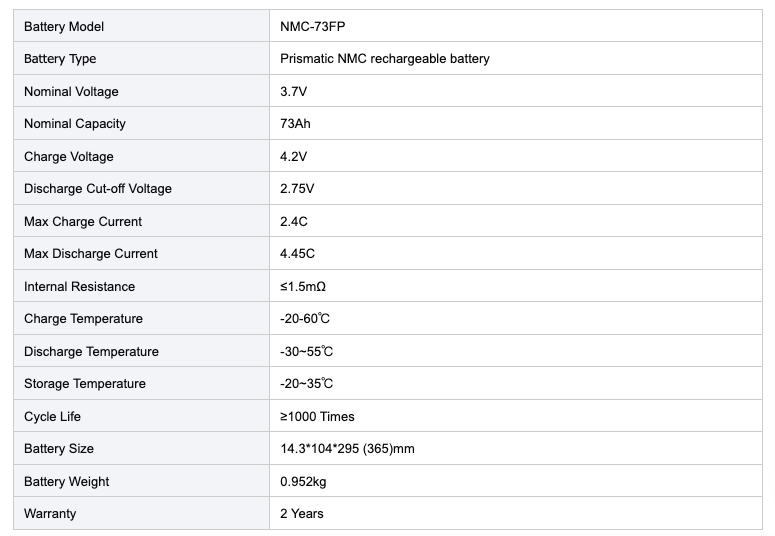Select the 73Ah capacity value
This screenshot has width=775, height=536.
[295, 124]
